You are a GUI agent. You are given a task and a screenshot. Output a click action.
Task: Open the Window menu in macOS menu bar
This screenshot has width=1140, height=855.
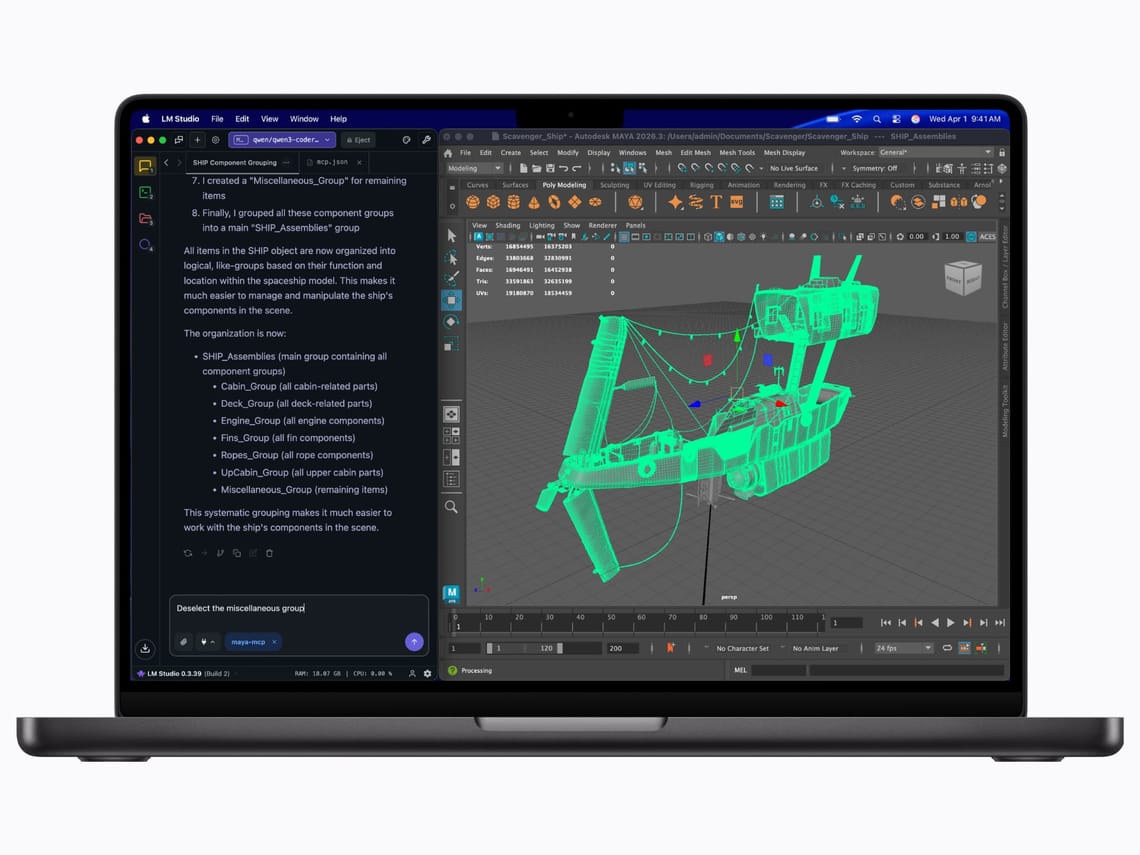pos(304,119)
